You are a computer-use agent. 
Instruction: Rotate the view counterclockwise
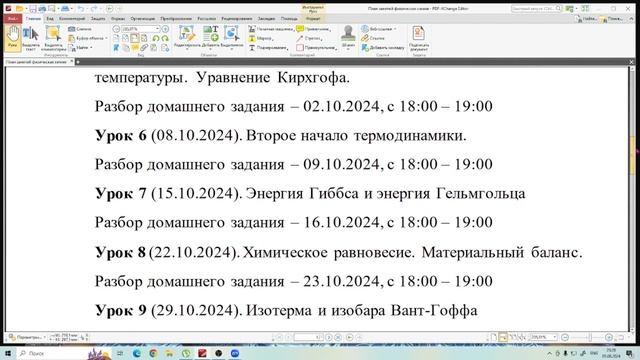tap(156, 38)
